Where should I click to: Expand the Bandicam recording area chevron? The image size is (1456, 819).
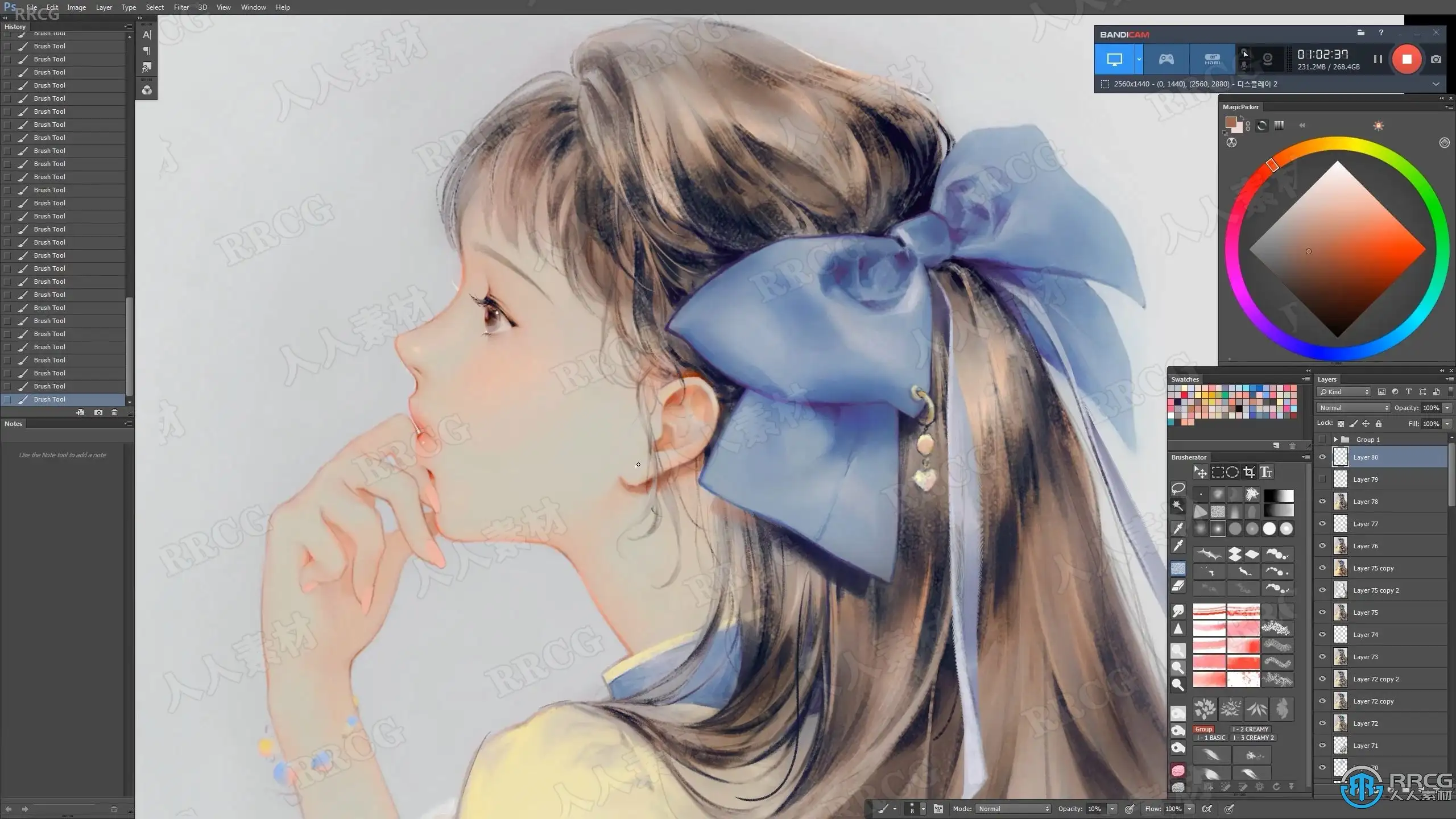tap(1436, 84)
